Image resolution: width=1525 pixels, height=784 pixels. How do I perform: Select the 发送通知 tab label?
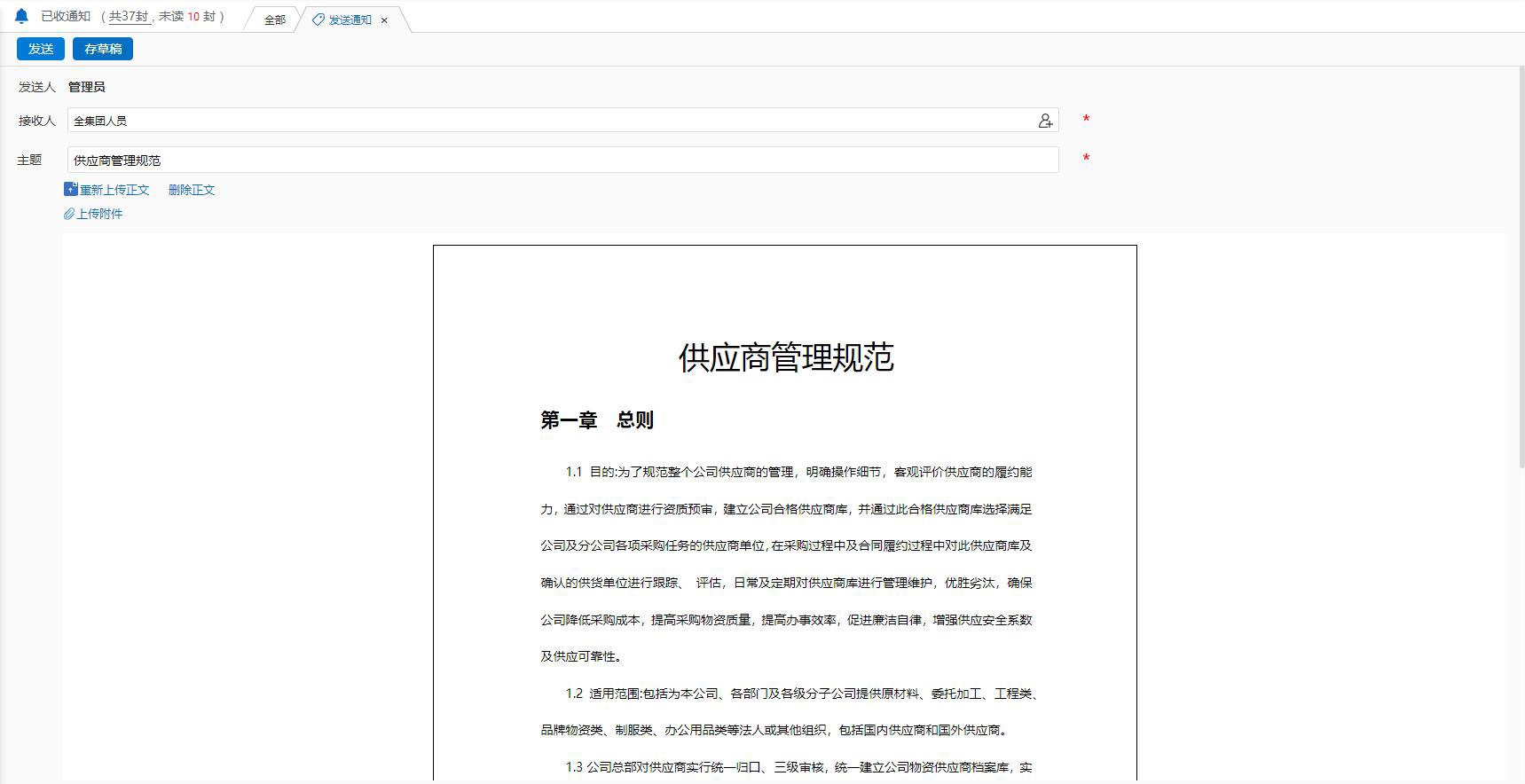(350, 20)
